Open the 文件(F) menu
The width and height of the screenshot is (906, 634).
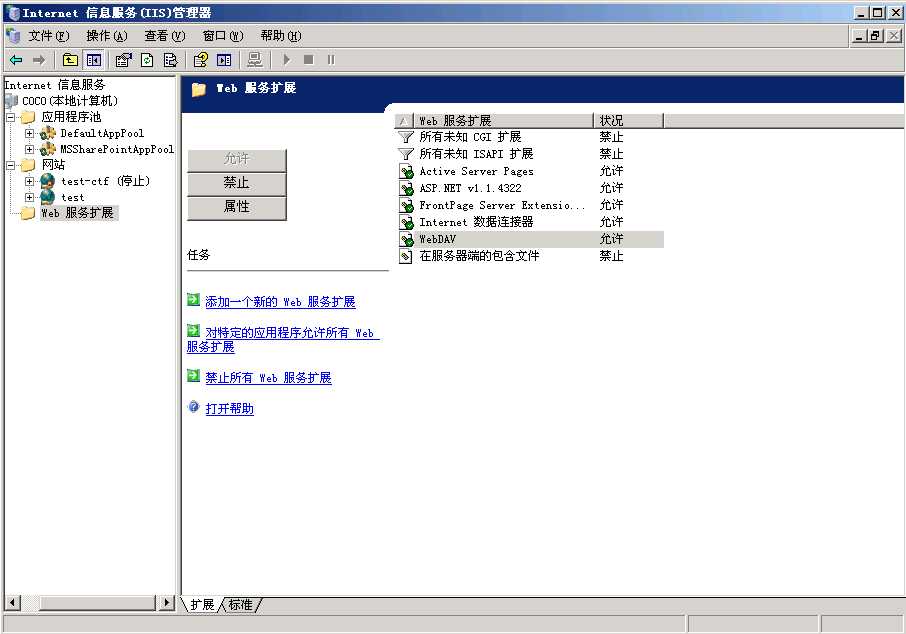coord(49,36)
